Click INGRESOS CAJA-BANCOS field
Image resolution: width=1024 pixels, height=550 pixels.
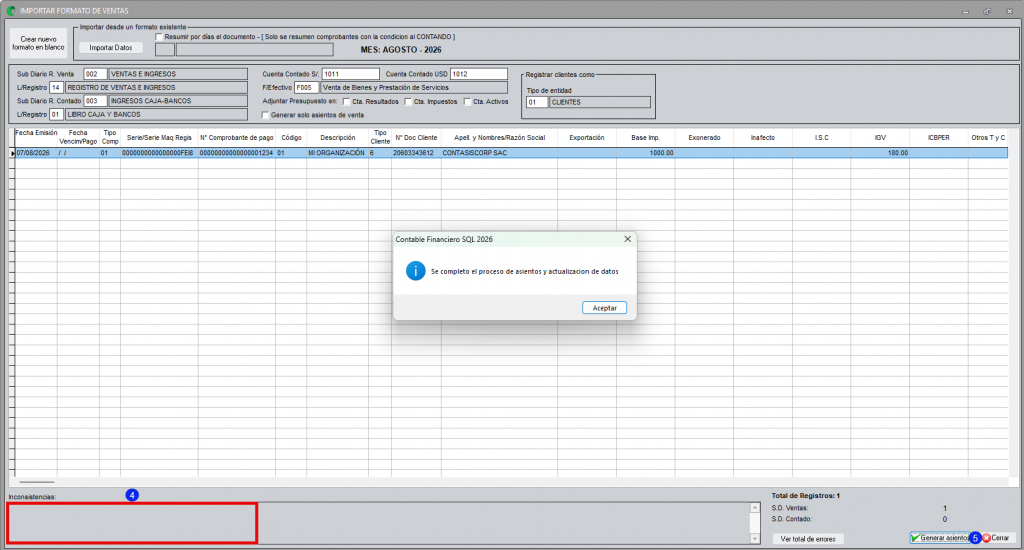178,101
